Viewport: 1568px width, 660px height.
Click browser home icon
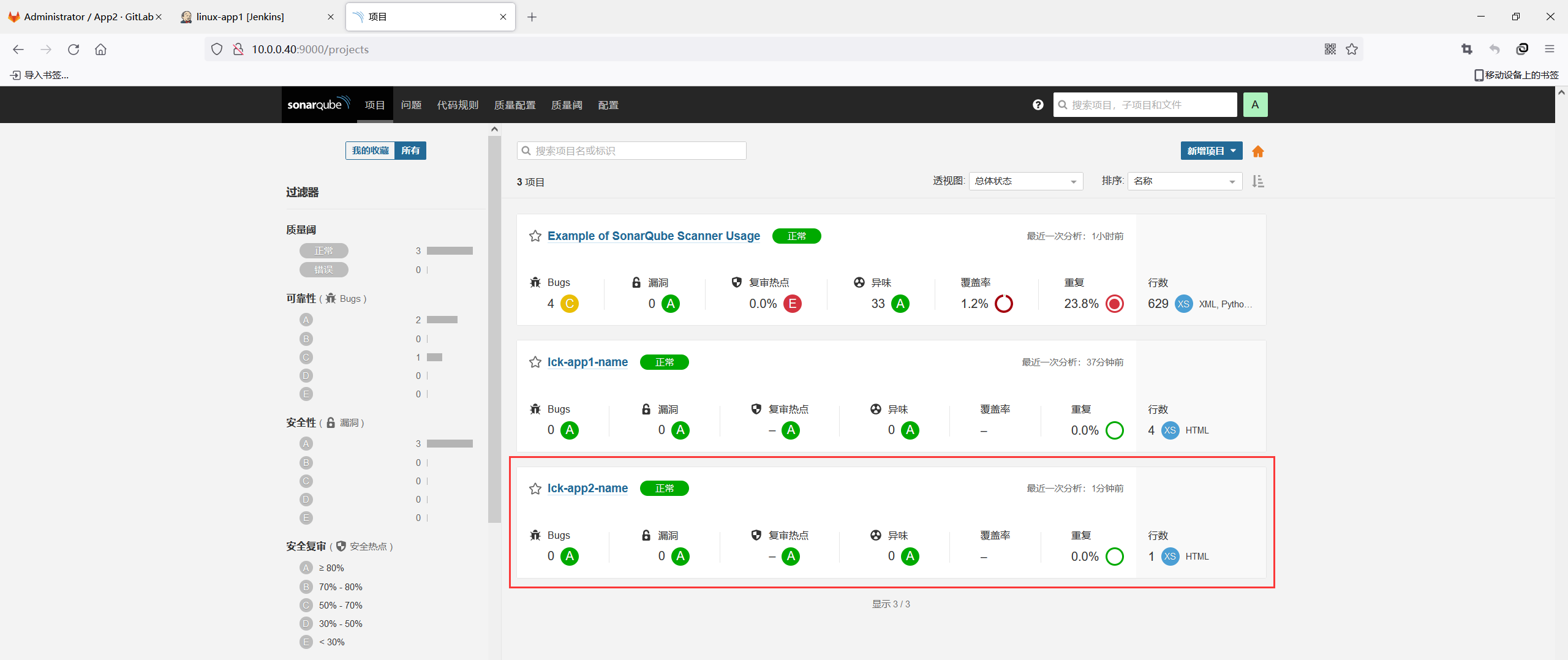pos(101,50)
